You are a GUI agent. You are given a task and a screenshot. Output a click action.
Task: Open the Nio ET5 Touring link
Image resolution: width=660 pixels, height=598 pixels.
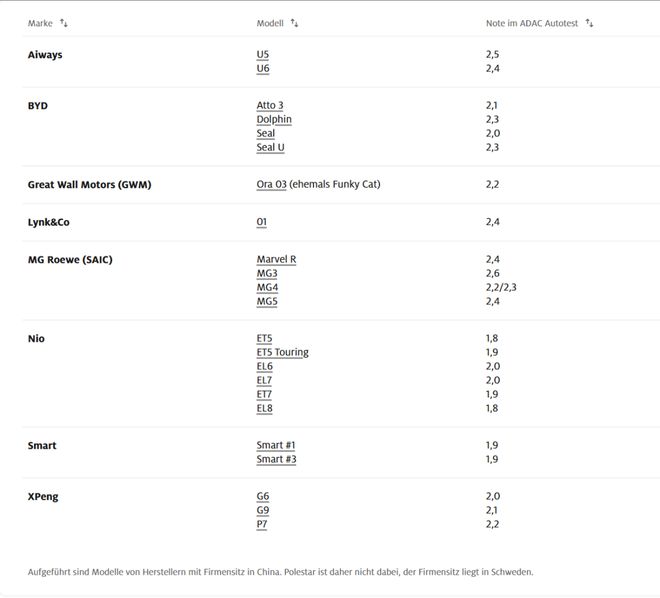click(x=282, y=352)
